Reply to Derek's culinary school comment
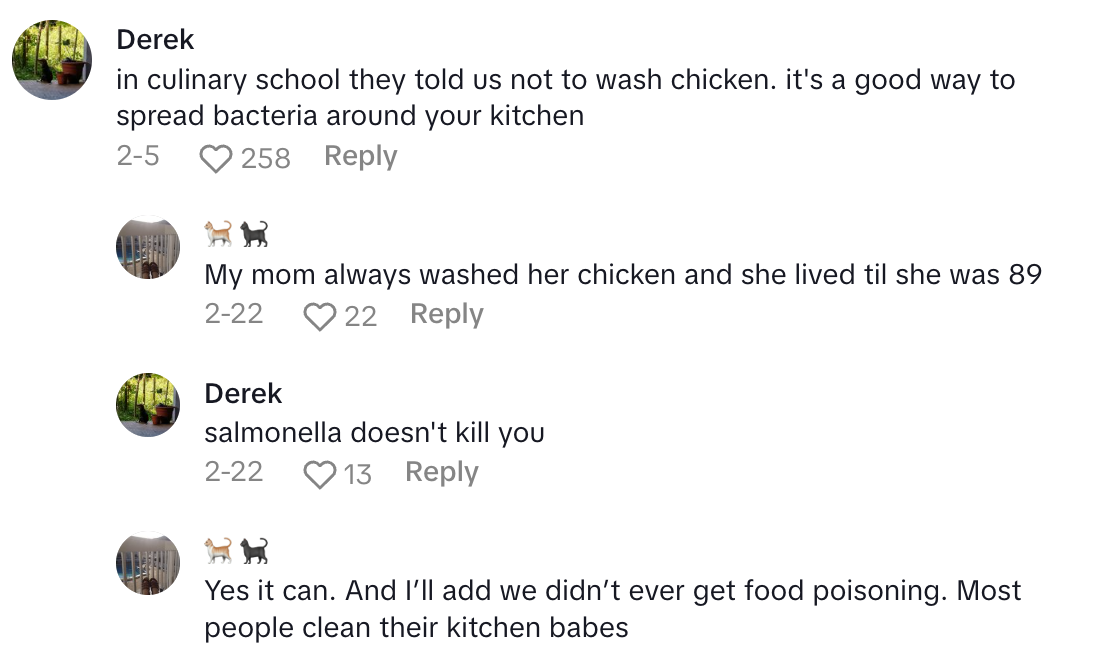This screenshot has width=1094, height=650. [360, 155]
